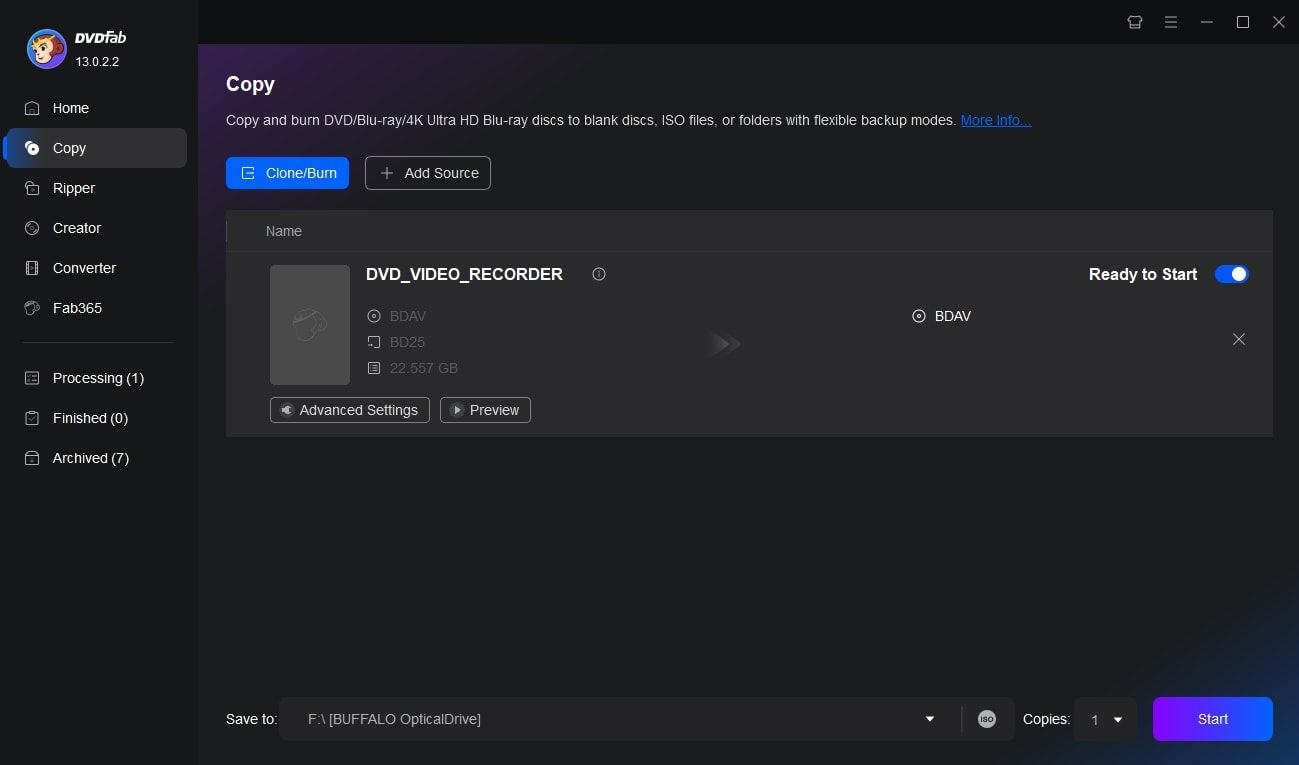Minimize the DVDFab window
1299x765 pixels.
click(x=1207, y=22)
